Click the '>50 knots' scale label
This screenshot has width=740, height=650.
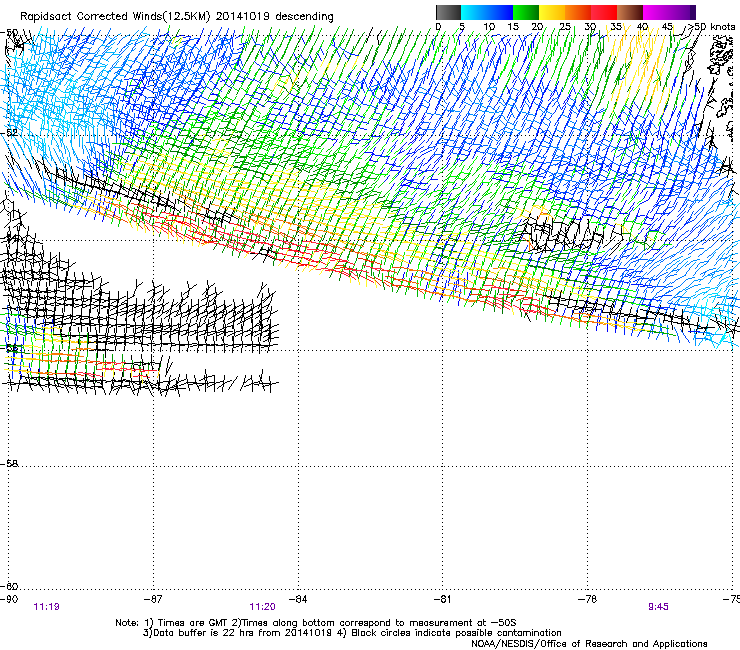click(712, 27)
